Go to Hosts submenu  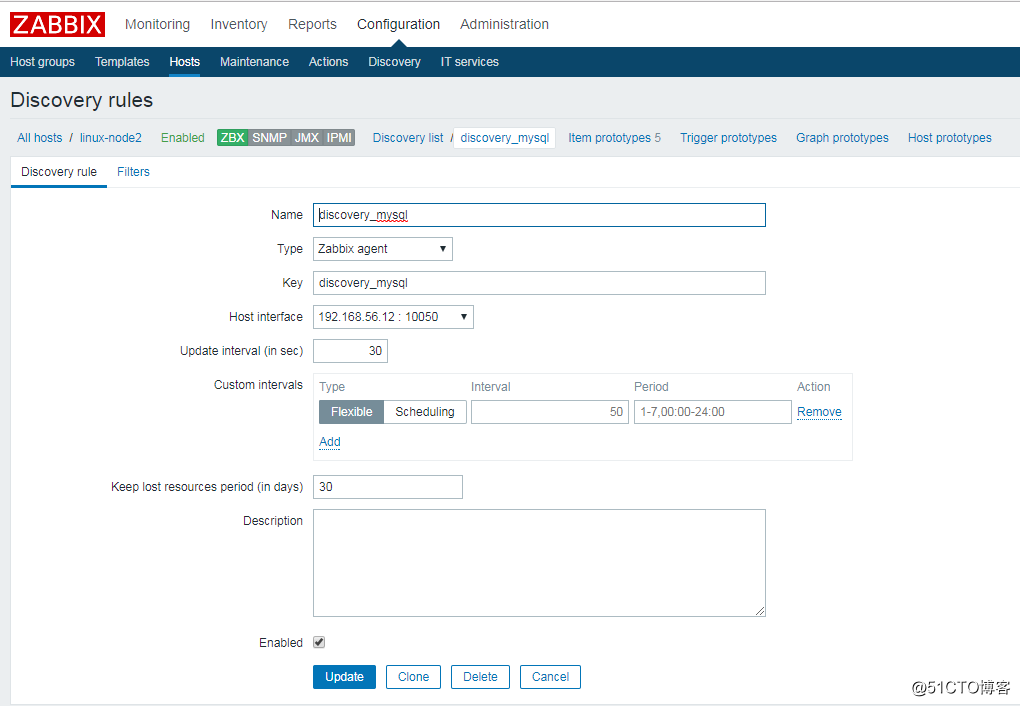coord(185,62)
